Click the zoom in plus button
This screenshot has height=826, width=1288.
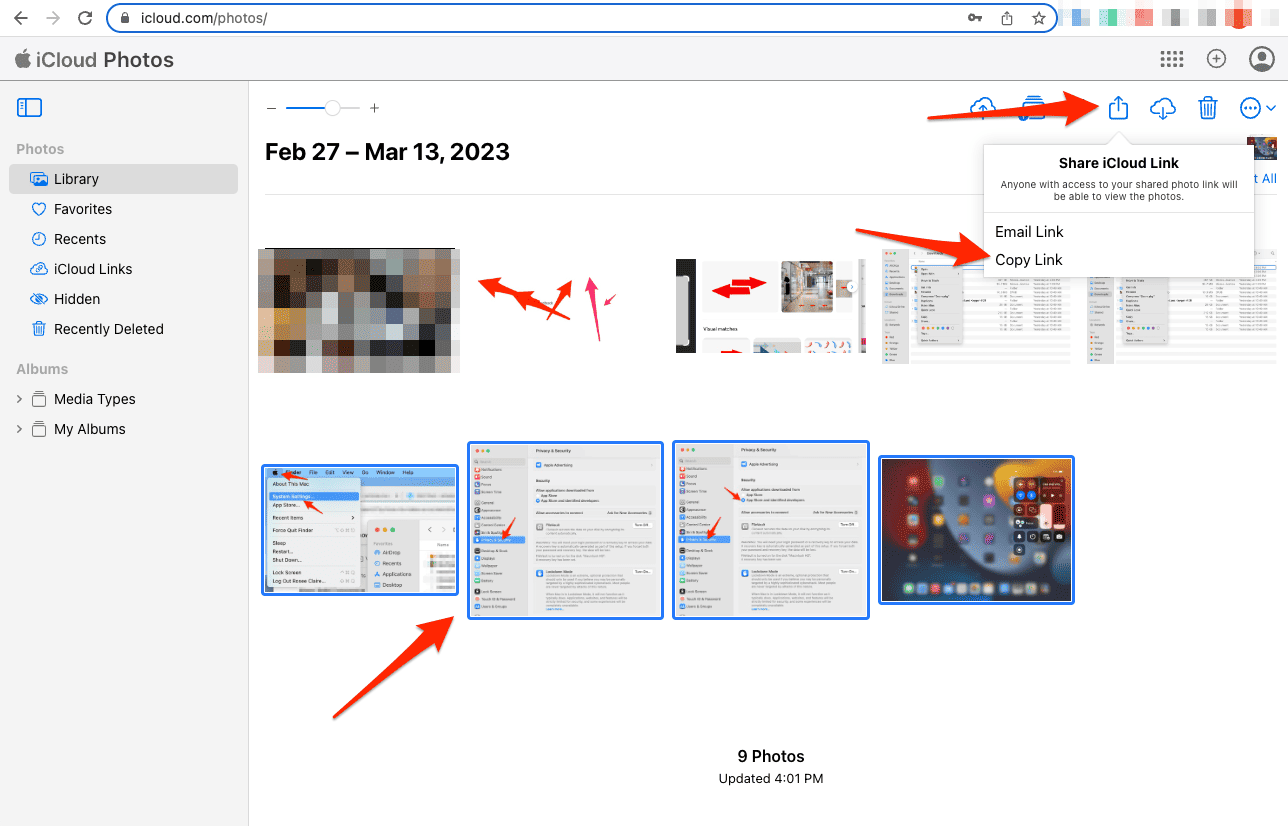[375, 108]
